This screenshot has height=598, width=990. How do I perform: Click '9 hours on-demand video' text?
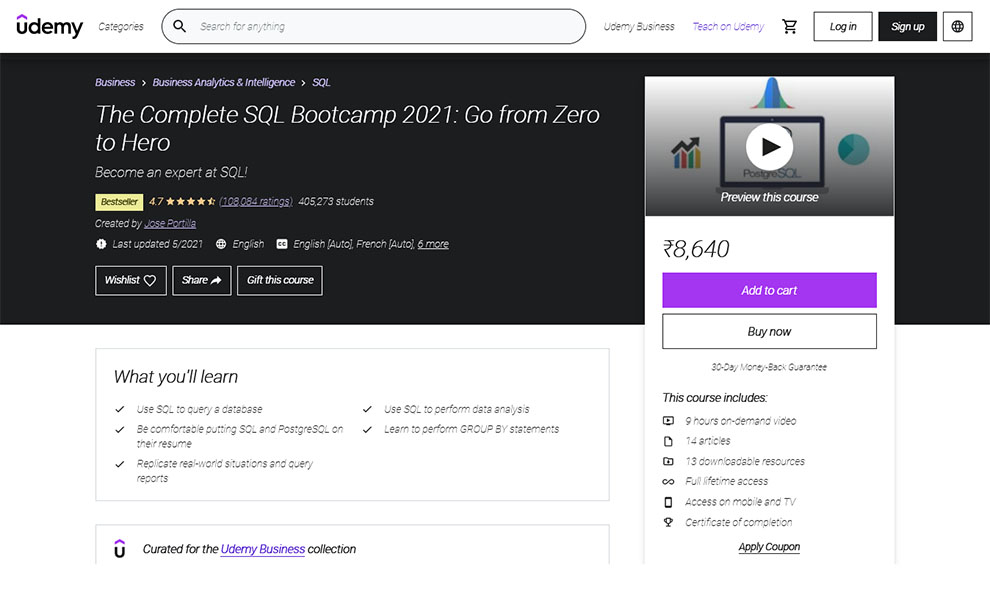[741, 421]
